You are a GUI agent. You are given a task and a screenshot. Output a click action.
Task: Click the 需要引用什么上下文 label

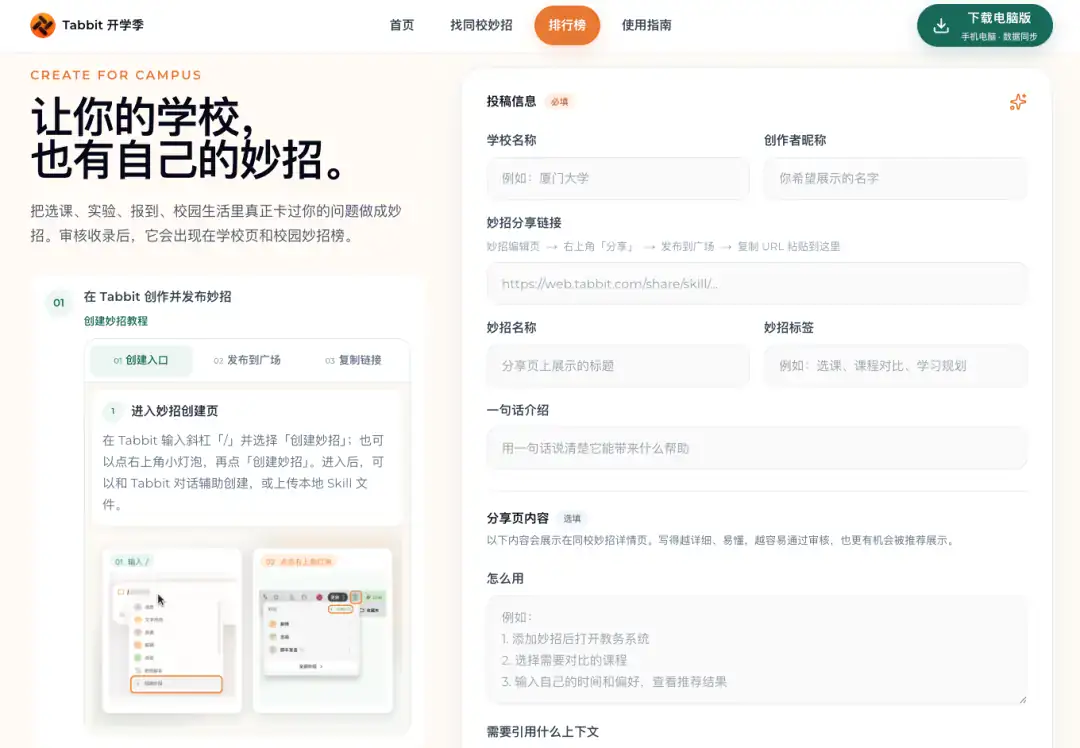coord(543,731)
